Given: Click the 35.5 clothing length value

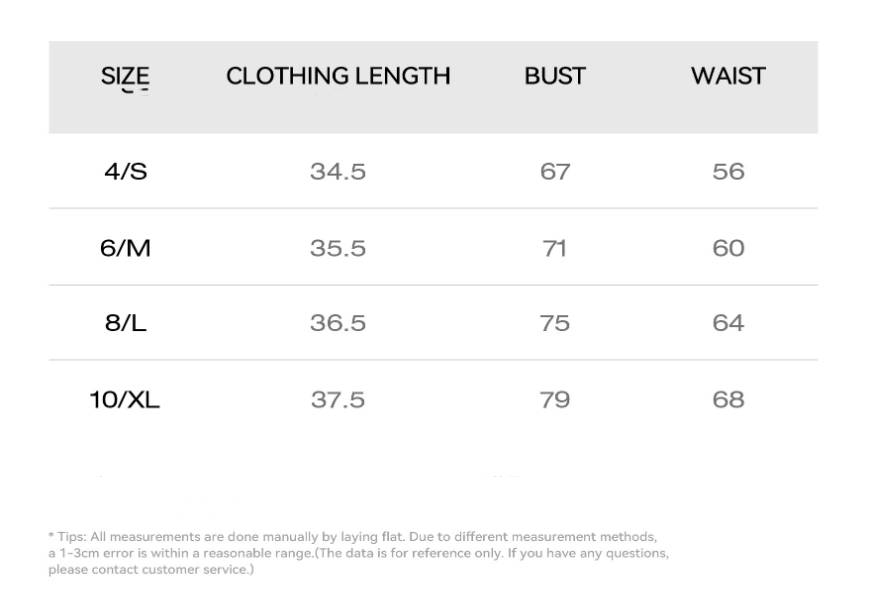Looking at the screenshot, I should click(x=338, y=248).
